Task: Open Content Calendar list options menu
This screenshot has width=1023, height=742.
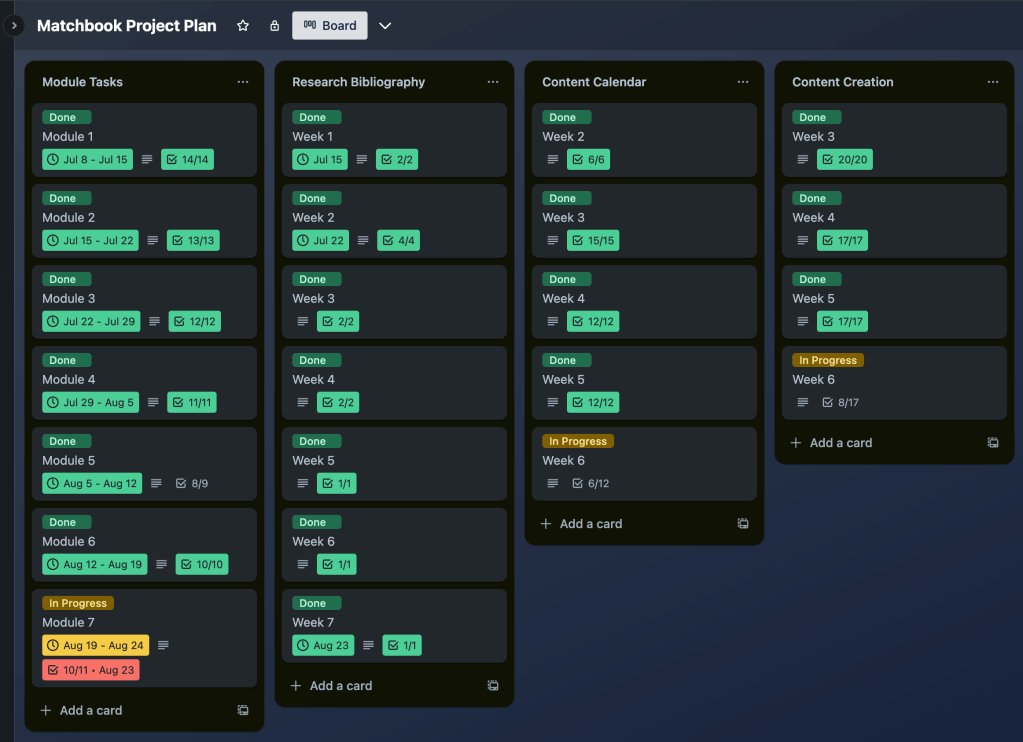Action: (743, 82)
